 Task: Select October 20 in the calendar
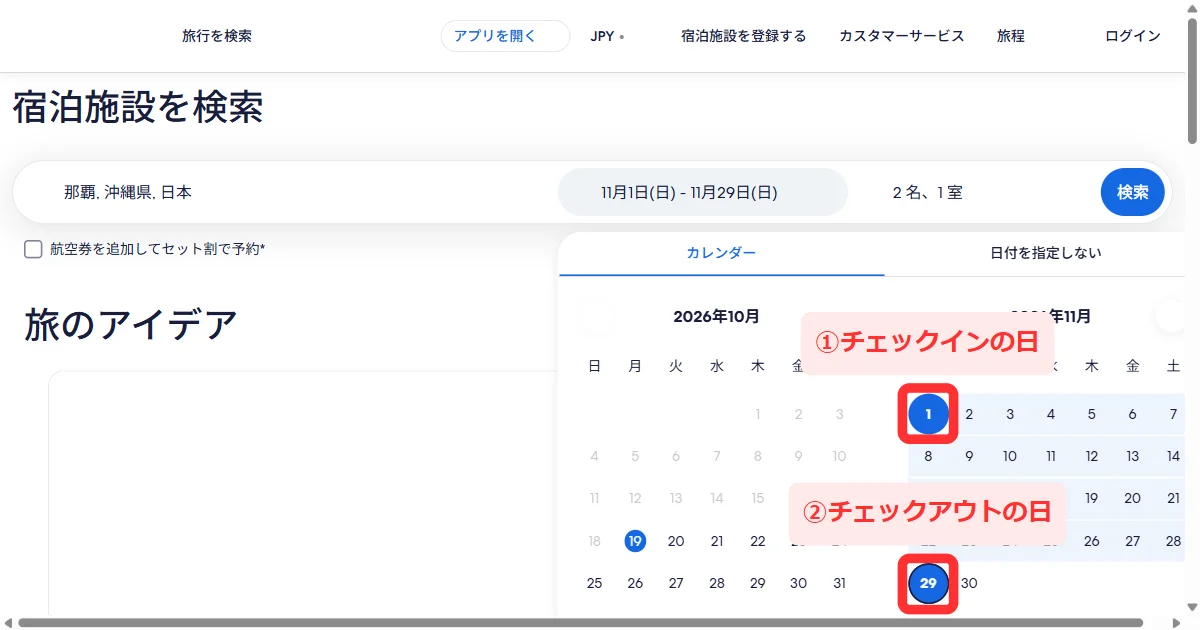tap(676, 541)
